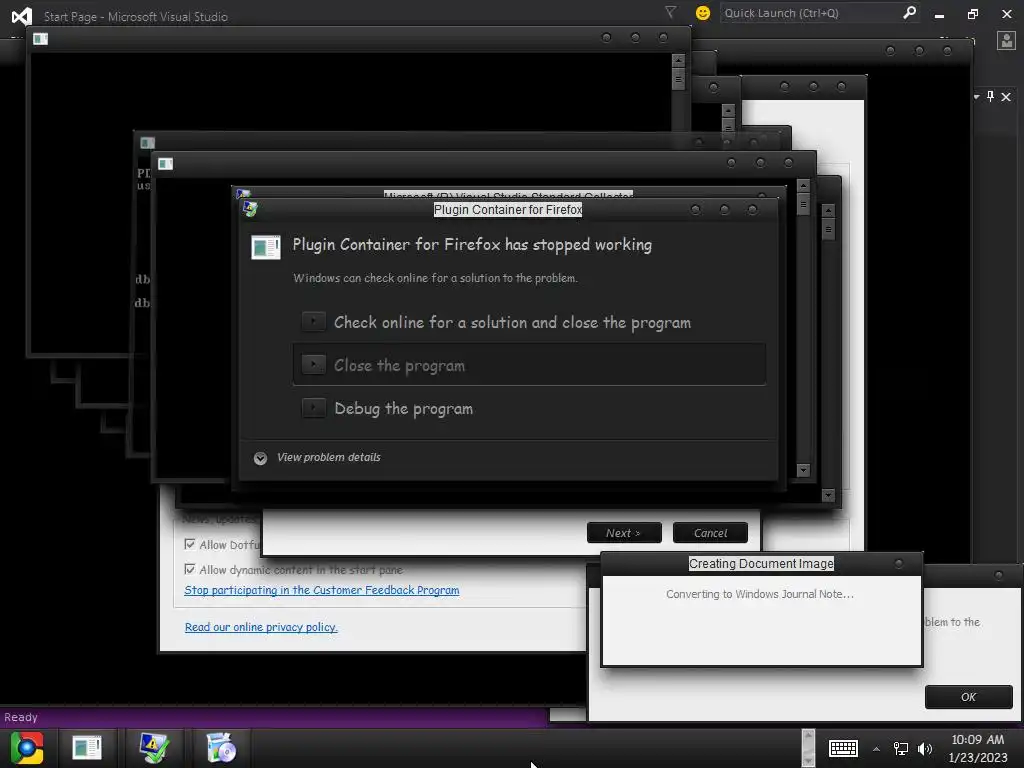Click the third console window's title icon
1024x768 pixels.
click(165, 163)
